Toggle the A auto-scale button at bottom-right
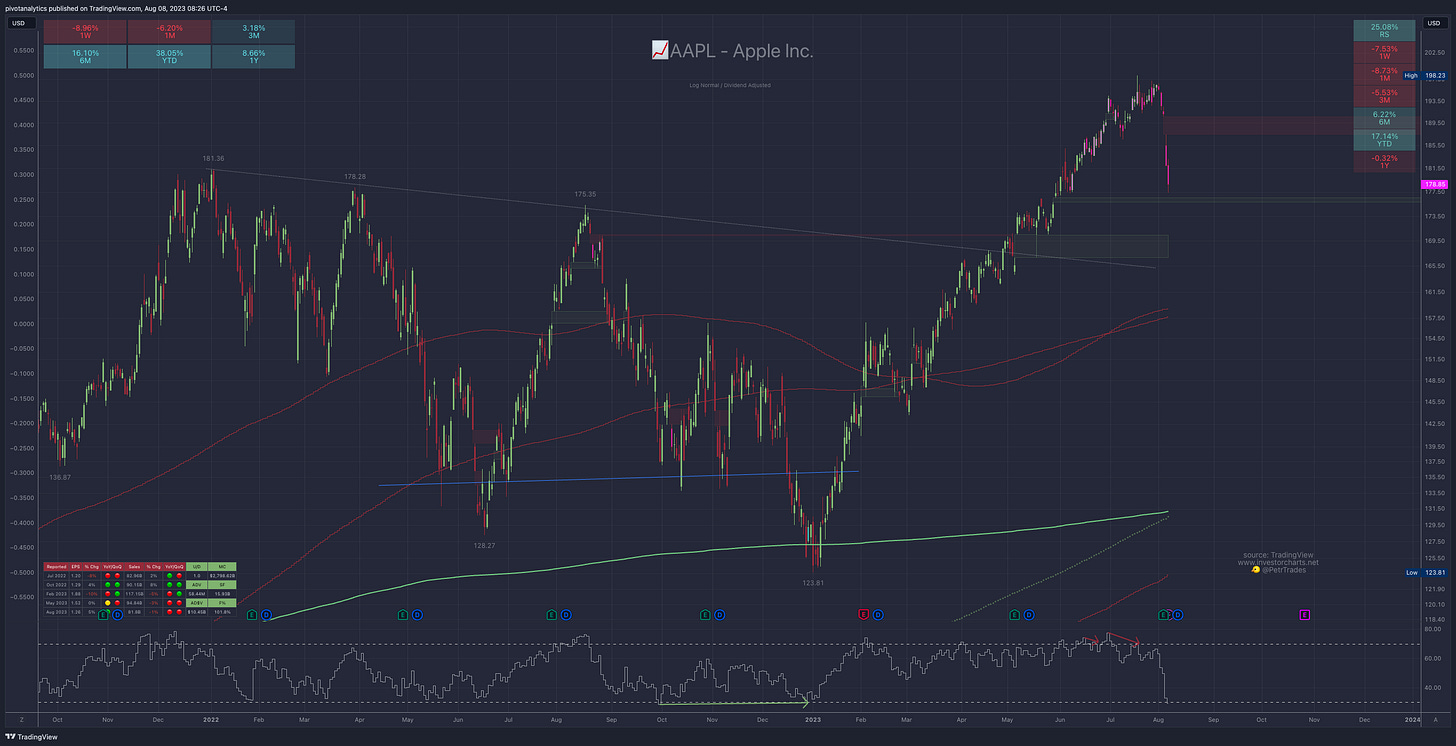The image size is (1456, 746). point(1436,719)
